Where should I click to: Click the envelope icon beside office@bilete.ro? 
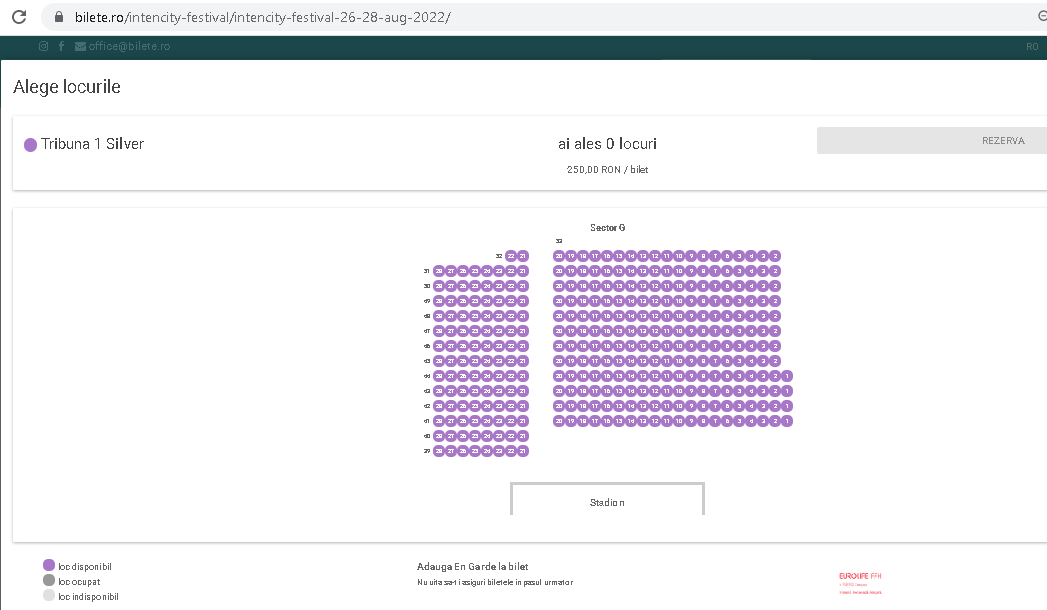tap(80, 46)
